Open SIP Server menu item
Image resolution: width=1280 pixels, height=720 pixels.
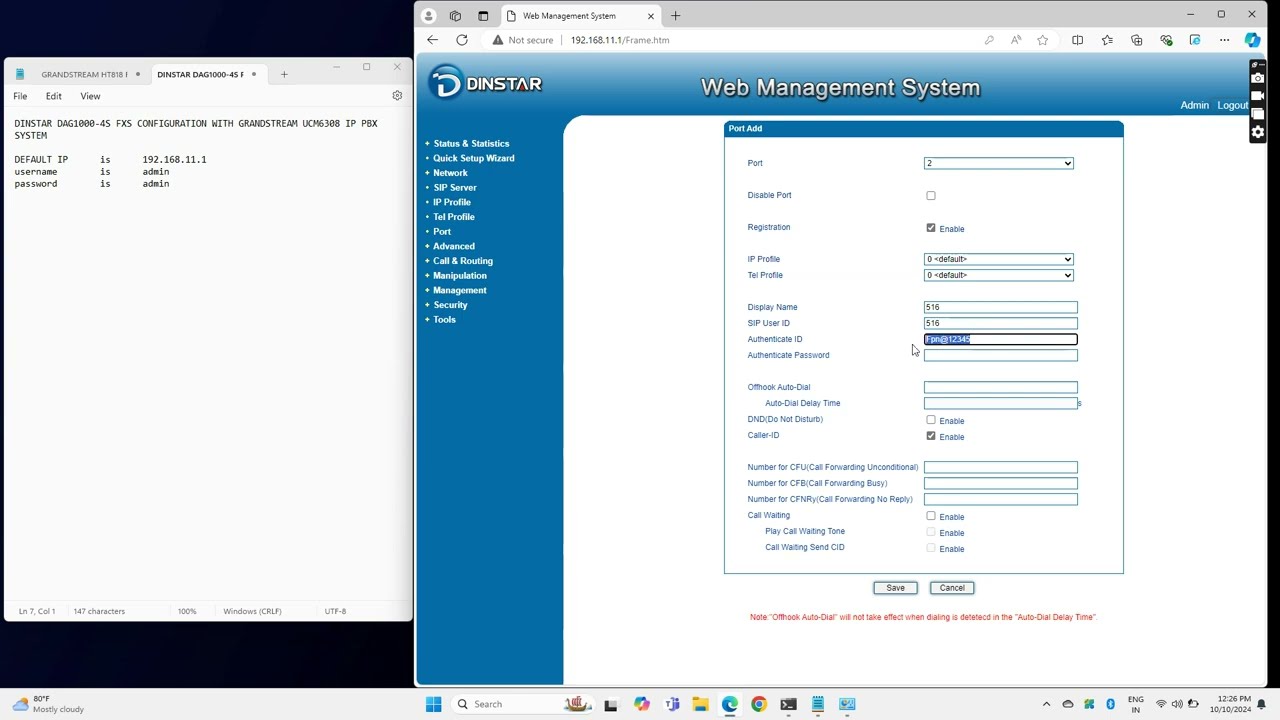coord(455,187)
